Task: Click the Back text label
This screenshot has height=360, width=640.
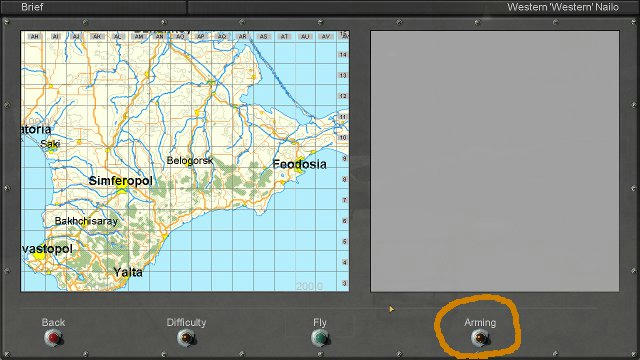Action: pyautogui.click(x=53, y=322)
